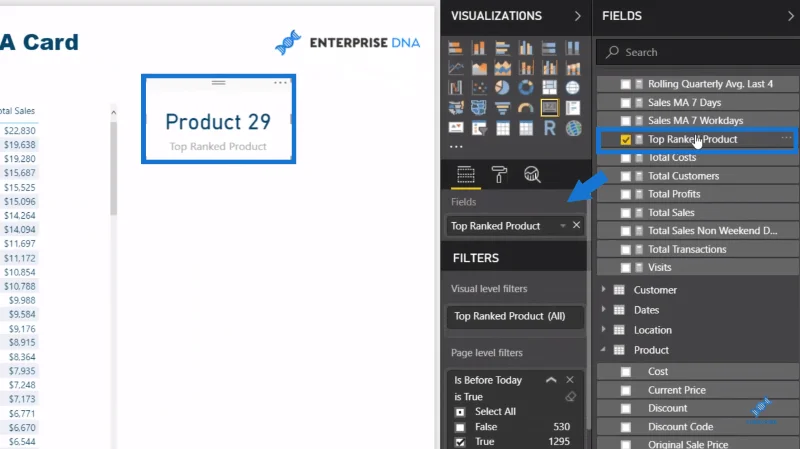Select the ArcGIS Maps visualization
The width and height of the screenshot is (800, 449).
coord(572,128)
